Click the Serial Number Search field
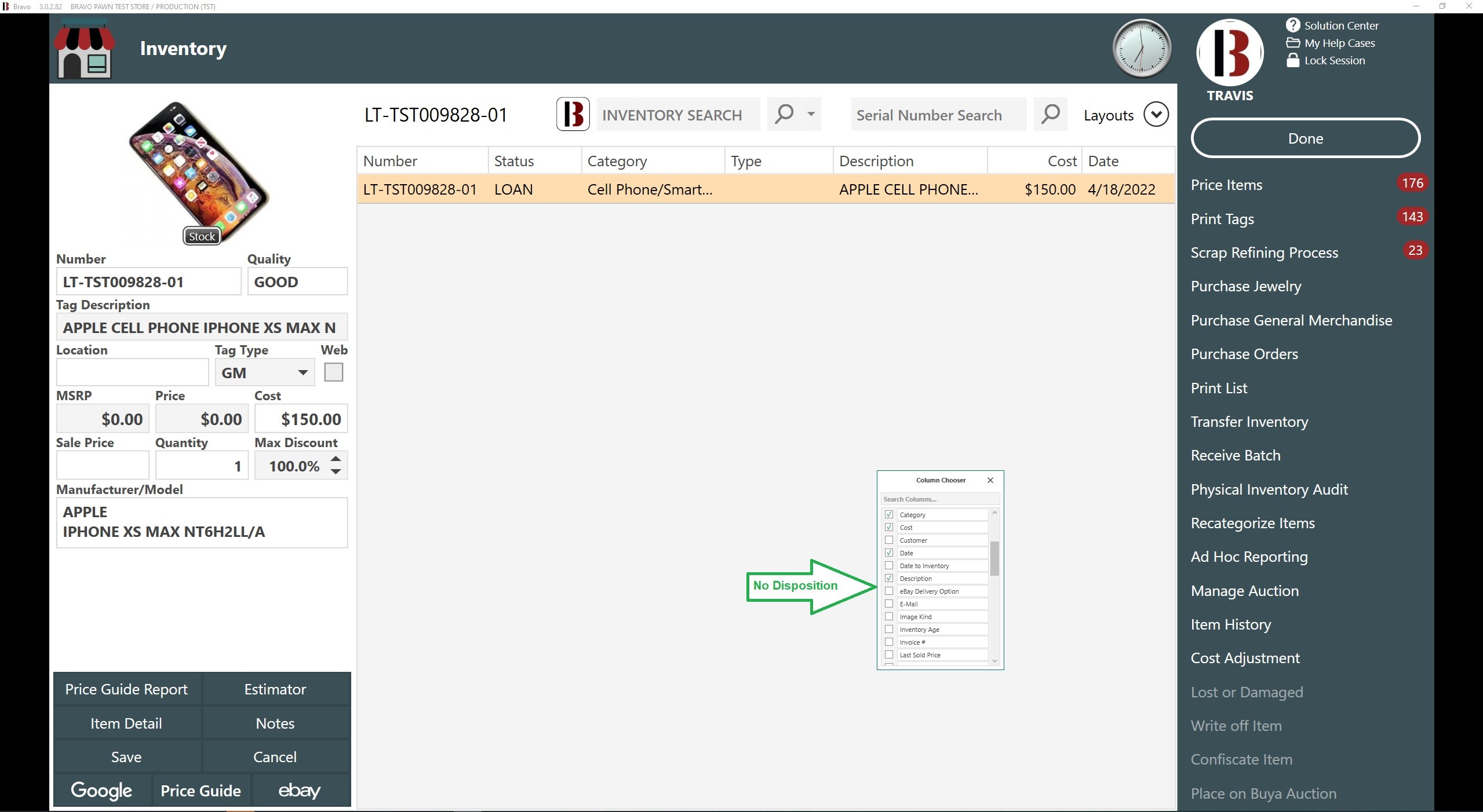The width and height of the screenshot is (1483, 812). 938,114
